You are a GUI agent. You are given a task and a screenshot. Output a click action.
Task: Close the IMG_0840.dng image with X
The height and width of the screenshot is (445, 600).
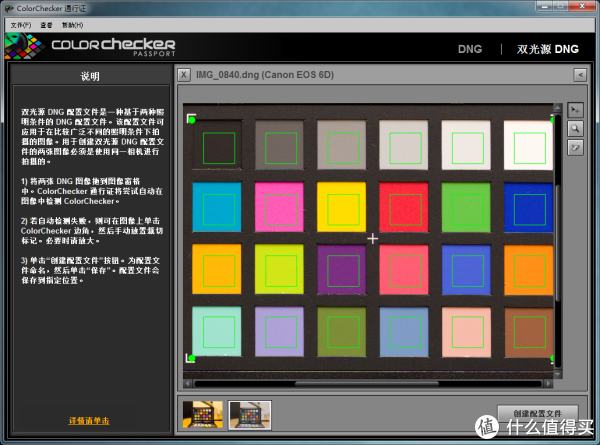184,75
